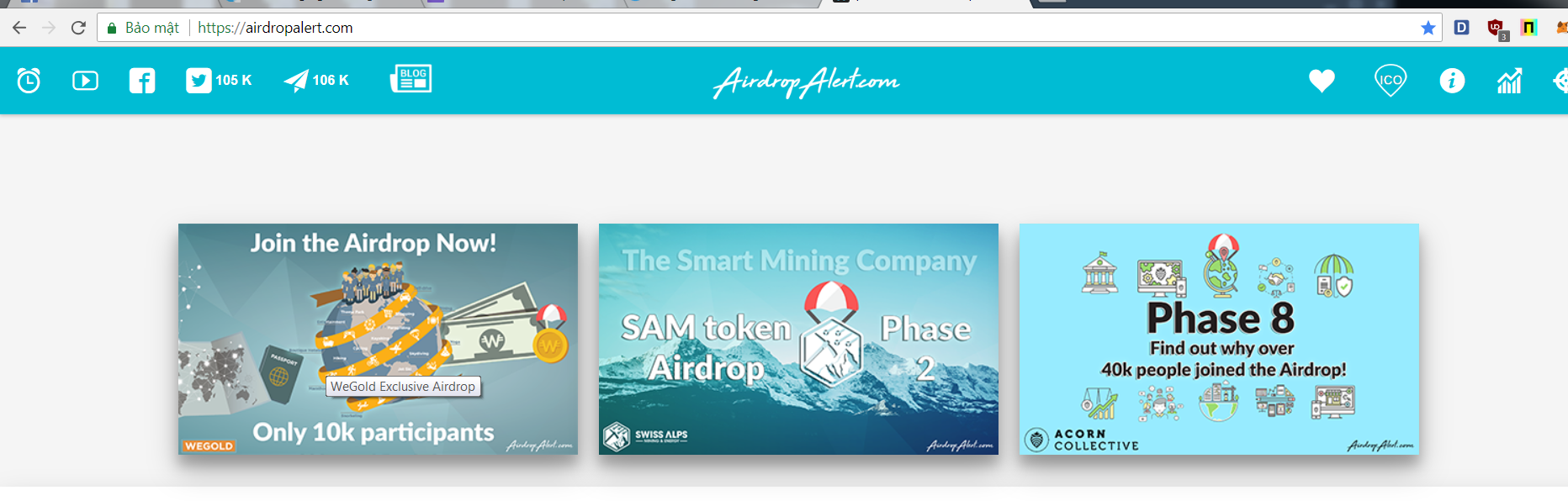Click the white heart favorites icon
Screen dimensions: 1568x501
coord(1322,81)
